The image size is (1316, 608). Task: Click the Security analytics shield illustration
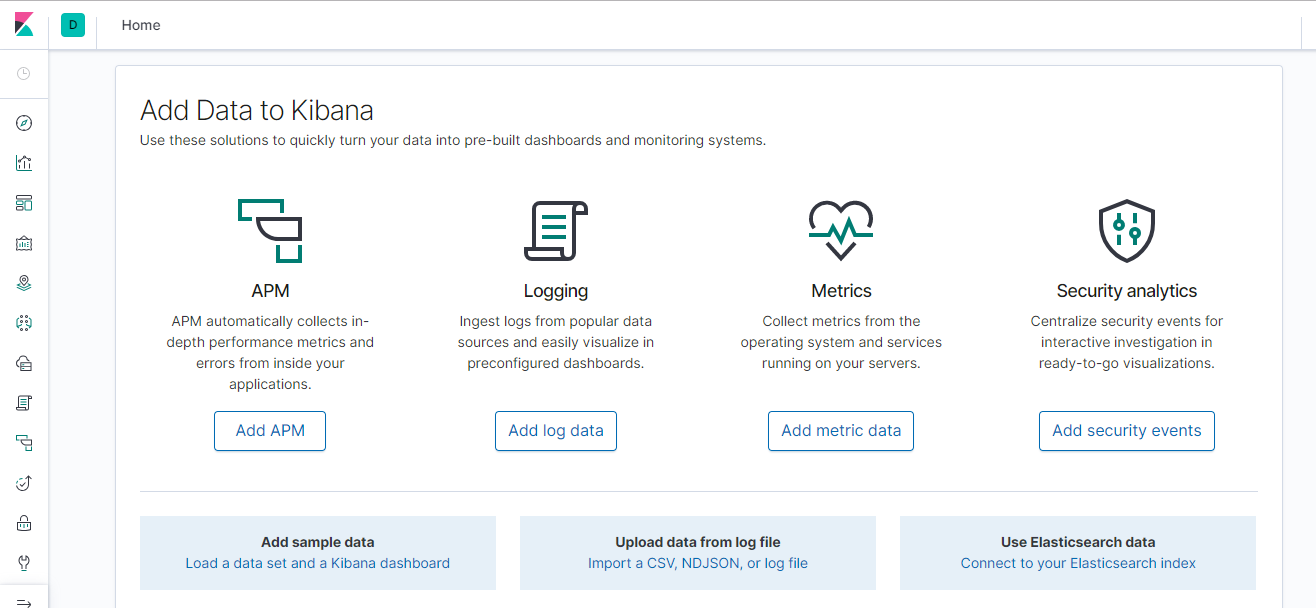point(1127,231)
